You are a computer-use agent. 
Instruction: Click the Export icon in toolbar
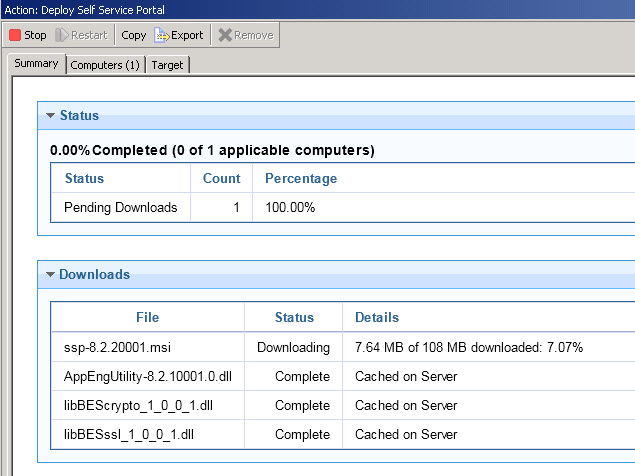(x=161, y=35)
